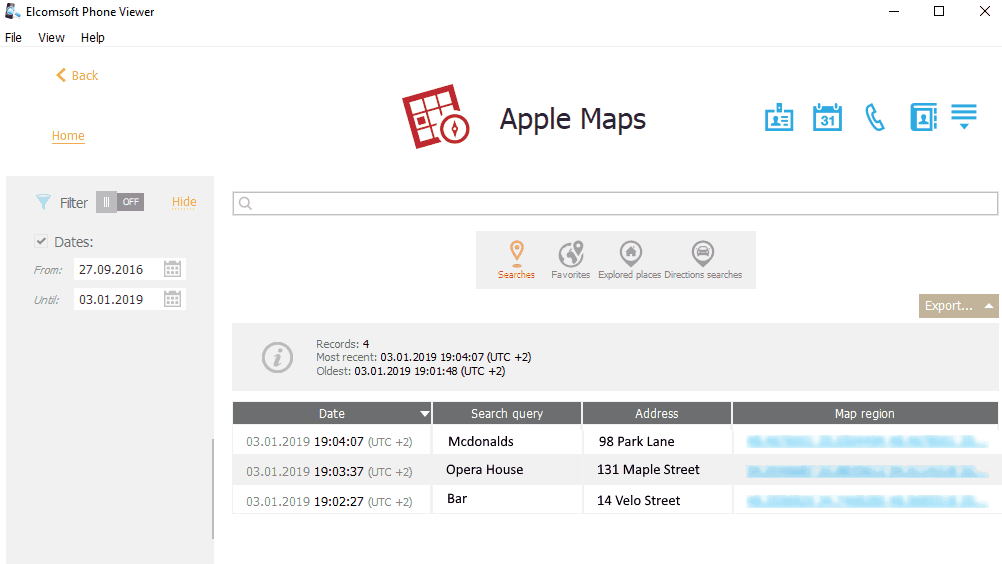Uncheck the Dates checkbox
Viewport: 1002px width, 564px height.
point(41,241)
